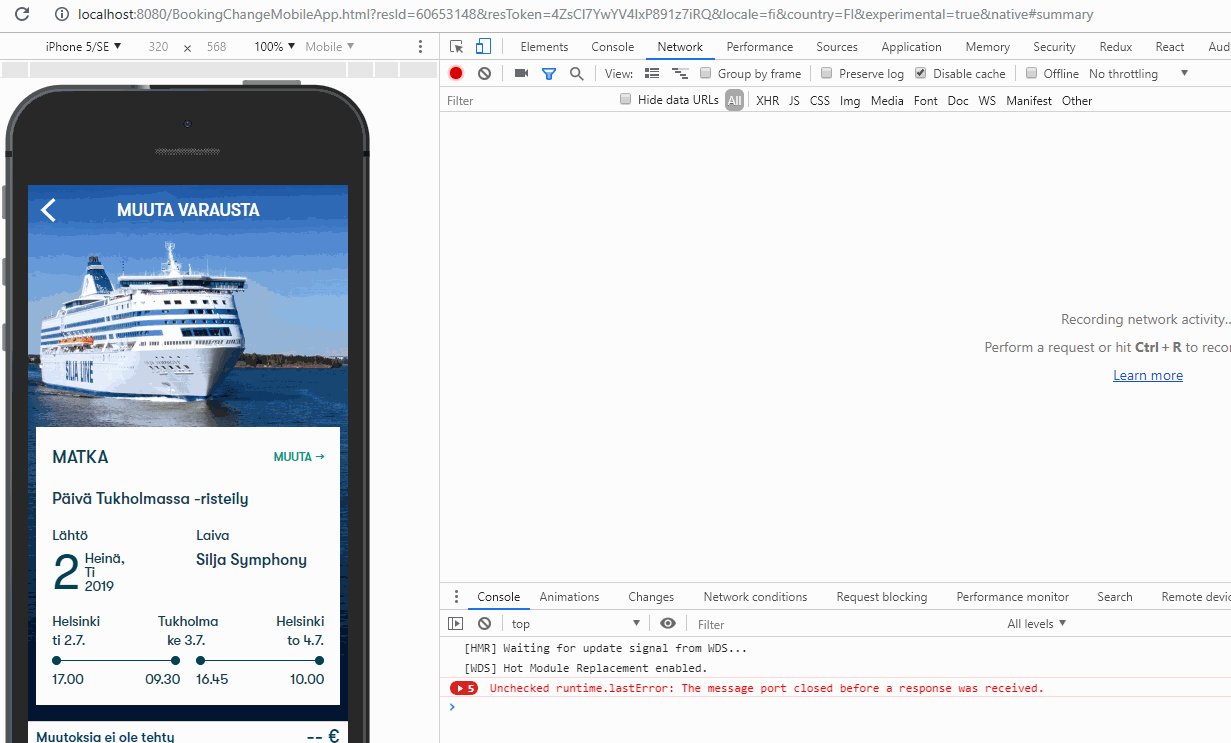Select the All filter type
The image size is (1231, 743).
[735, 100]
